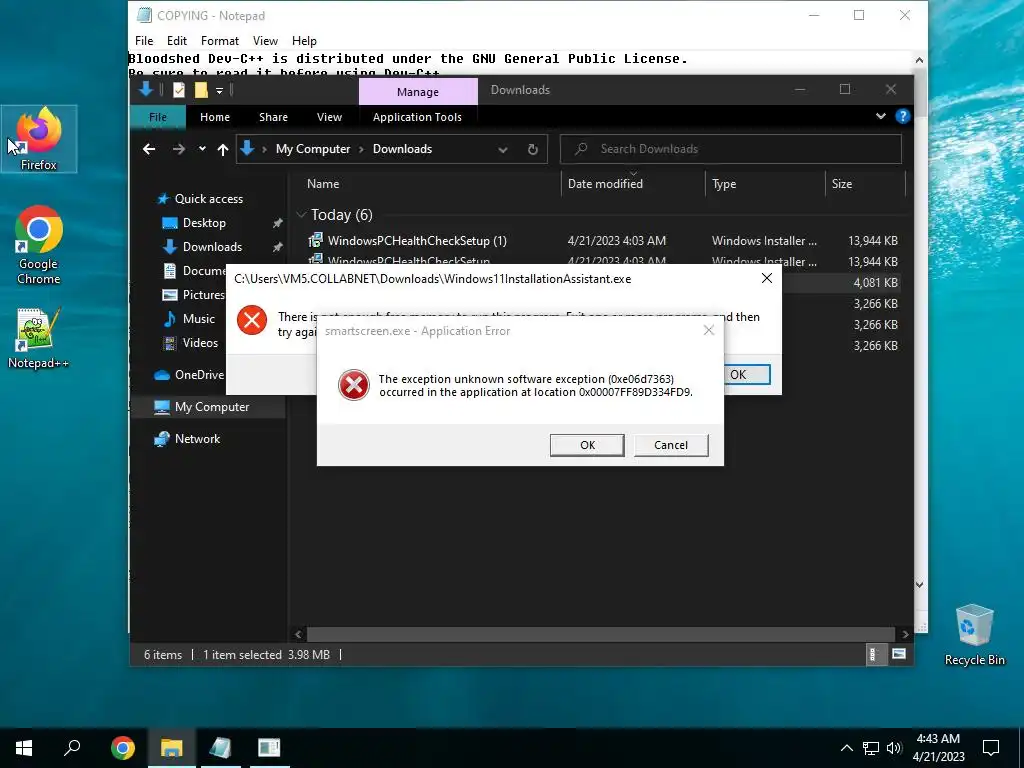The width and height of the screenshot is (1024, 768).
Task: Click the Windows Start button
Action: click(x=24, y=748)
